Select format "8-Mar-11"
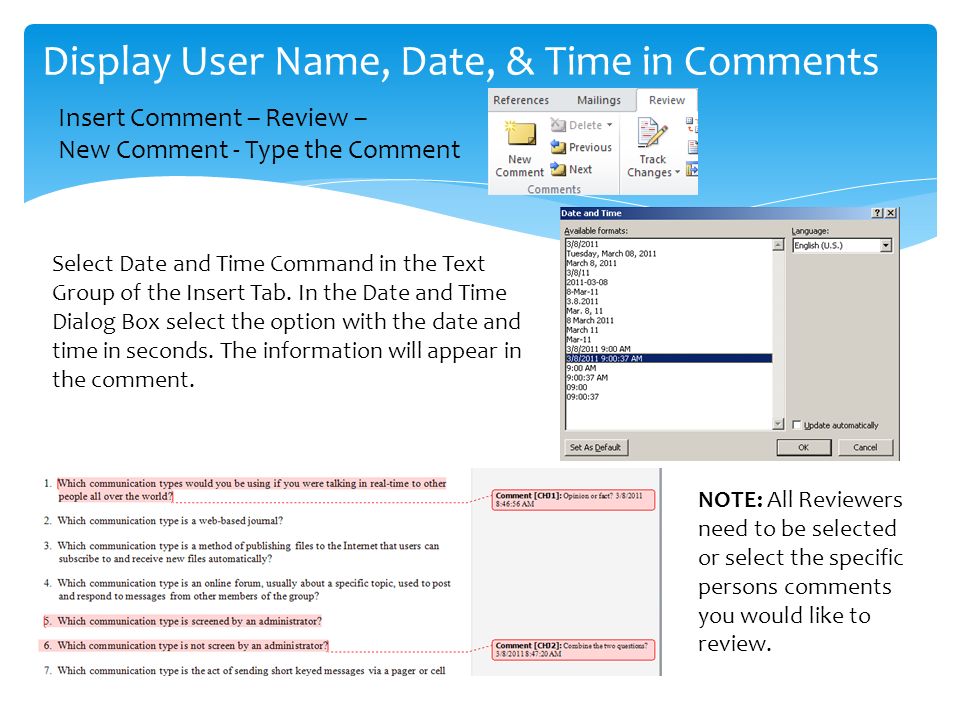 [669, 291]
